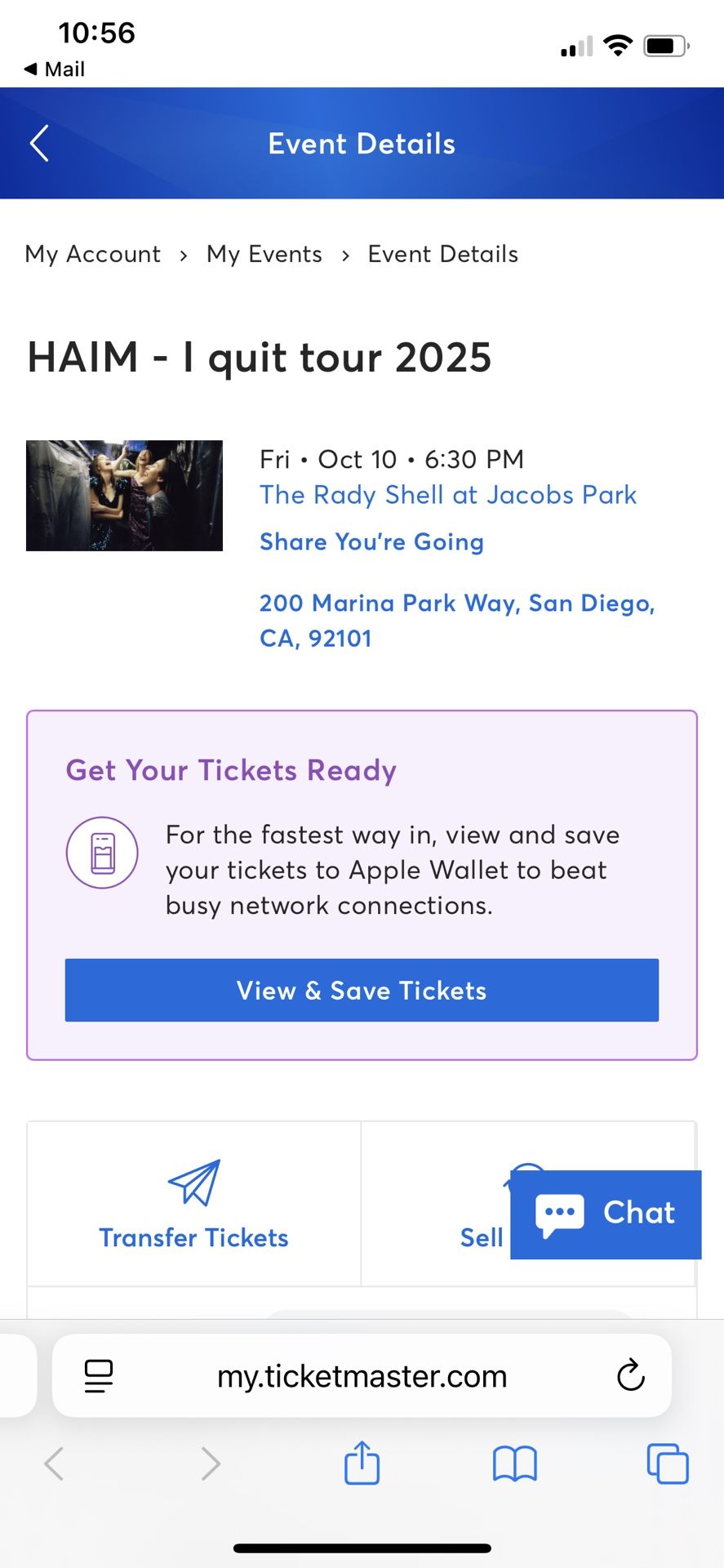The width and height of the screenshot is (724, 1568).
Task: Tap the ticket phone icon in purple circle
Action: 102,853
